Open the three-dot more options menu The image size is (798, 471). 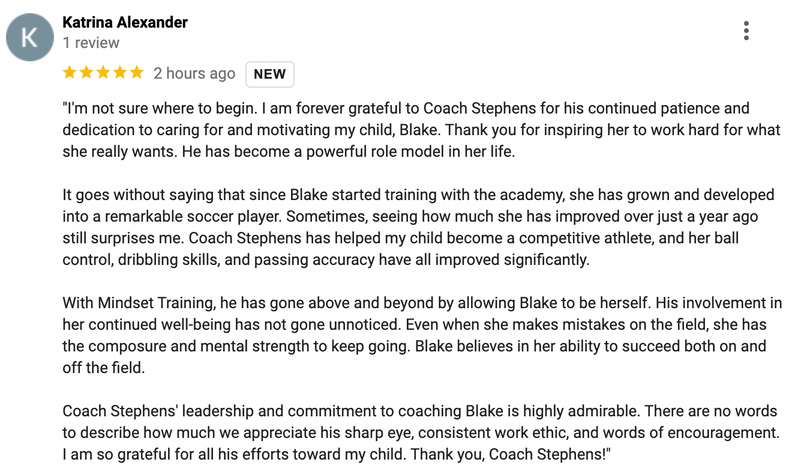coord(746,31)
